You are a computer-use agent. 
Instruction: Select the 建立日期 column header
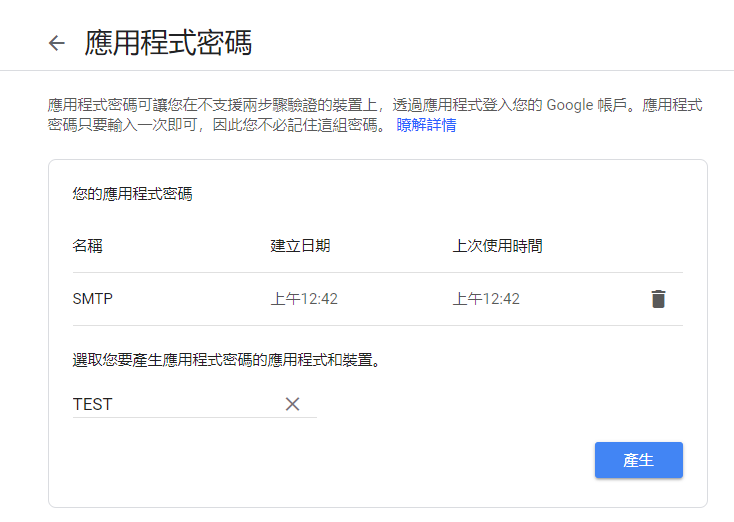[300, 246]
